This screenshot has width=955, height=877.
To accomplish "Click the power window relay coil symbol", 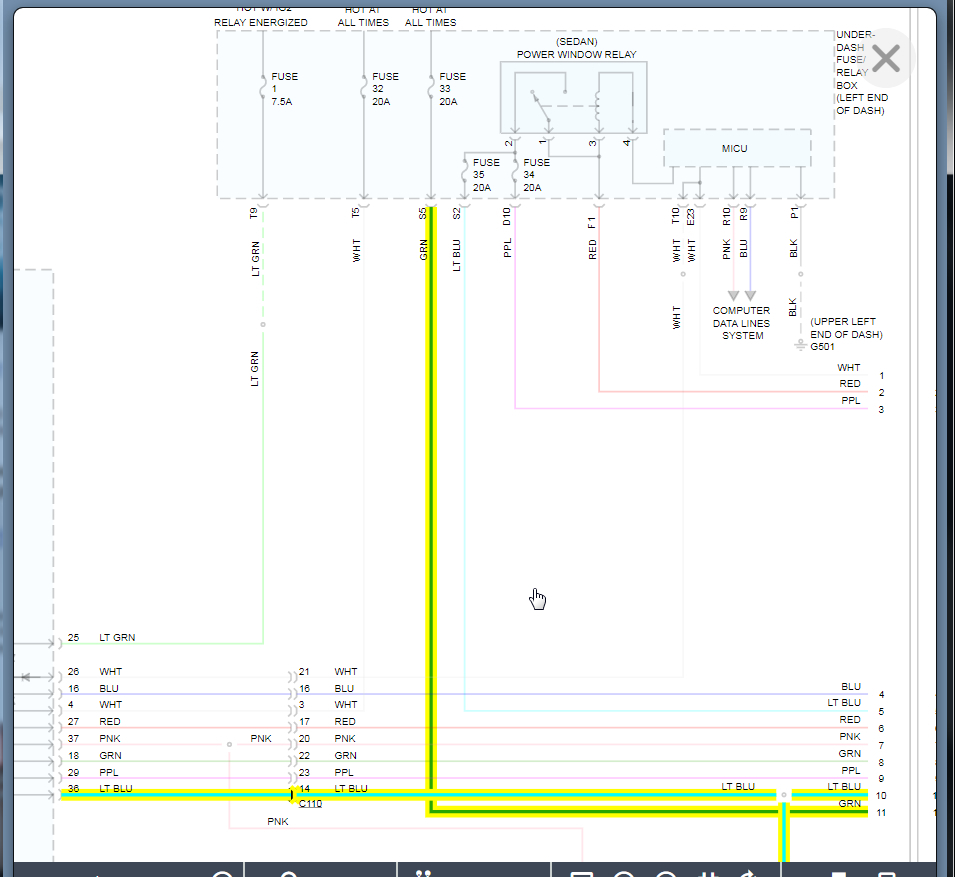I will pos(599,108).
